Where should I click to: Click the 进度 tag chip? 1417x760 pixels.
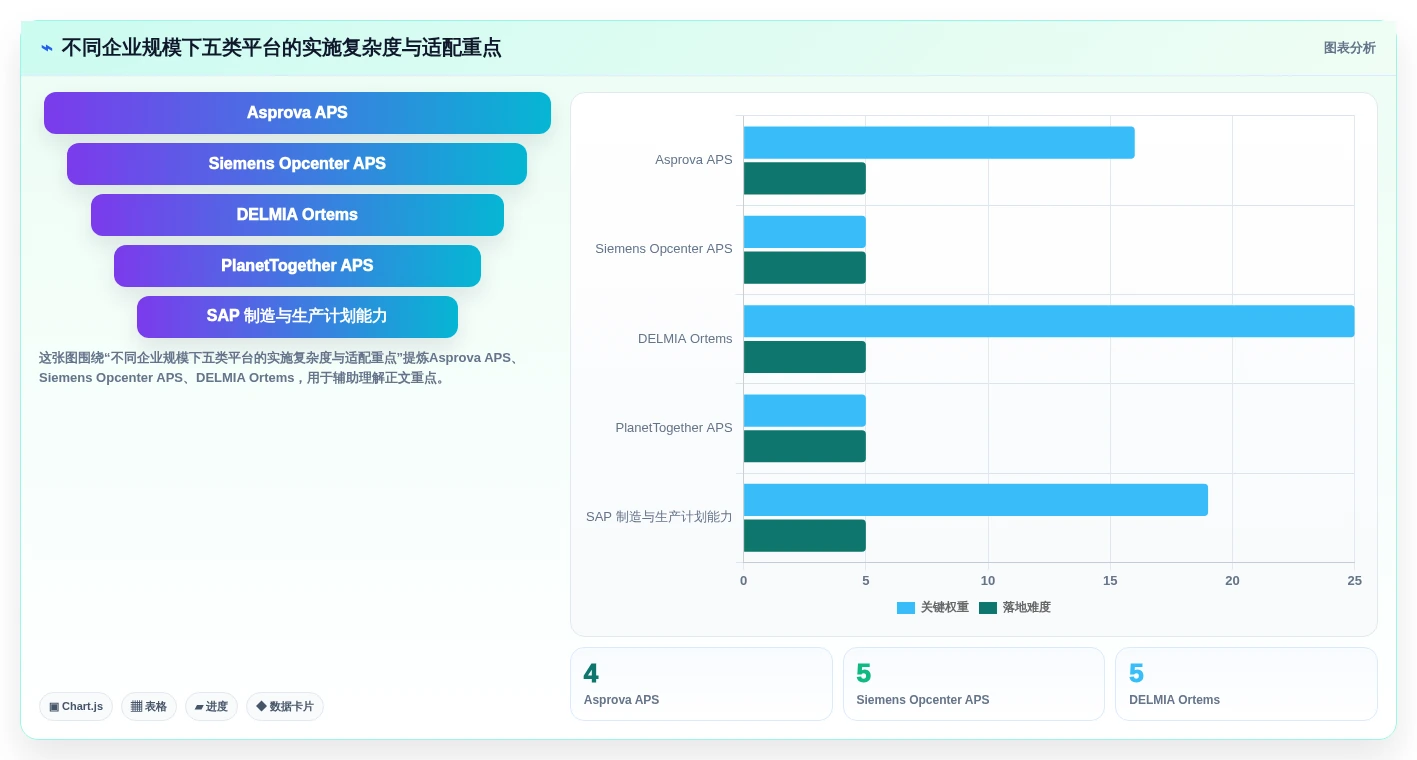211,707
